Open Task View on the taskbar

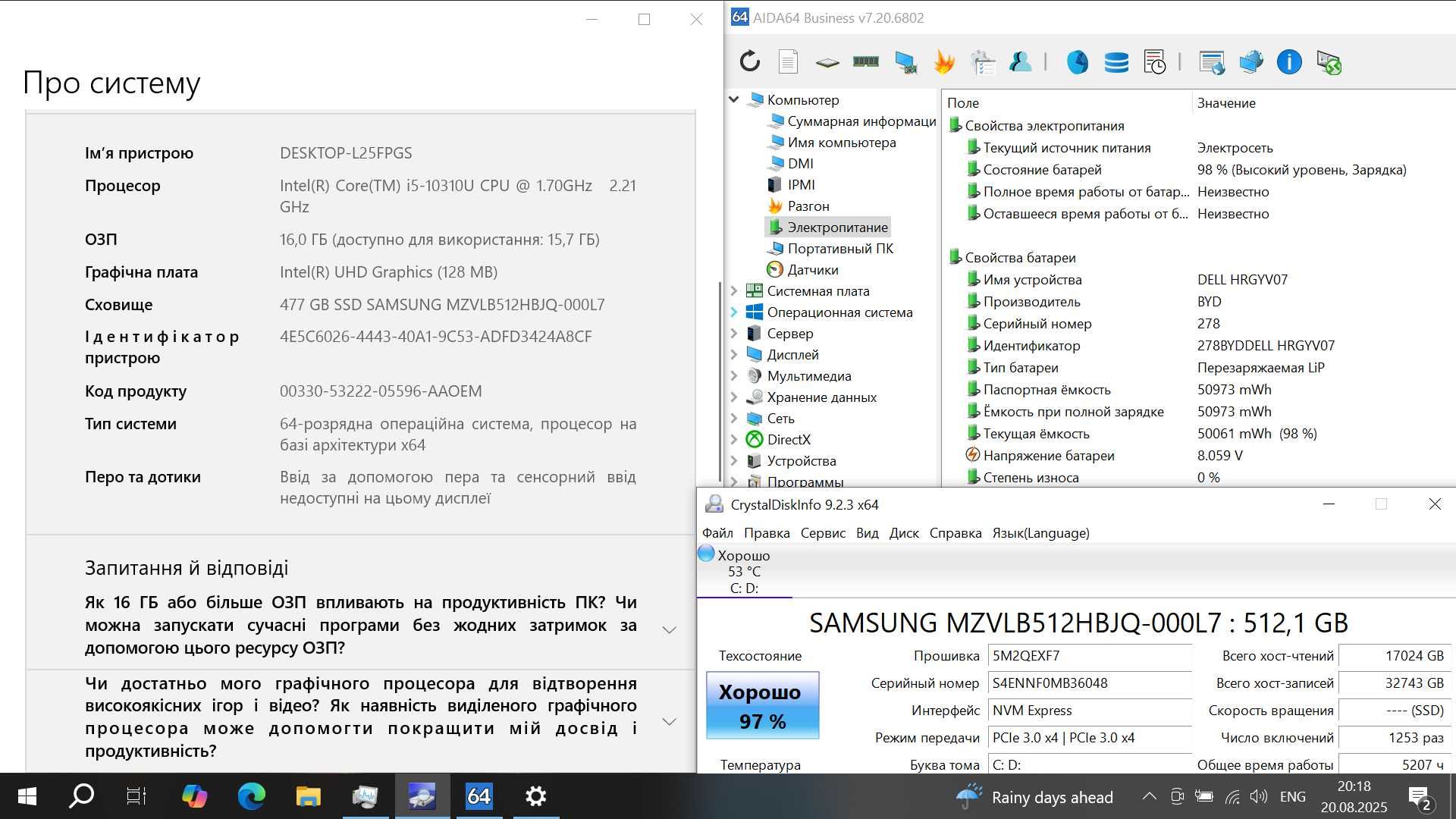click(136, 796)
